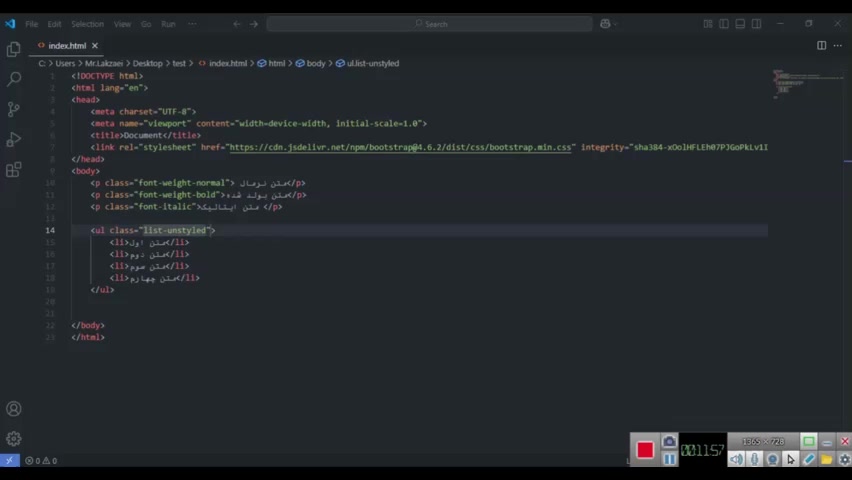Minimize the recorder toolbar
Image resolution: width=852 pixels, height=480 pixels.
click(826, 441)
